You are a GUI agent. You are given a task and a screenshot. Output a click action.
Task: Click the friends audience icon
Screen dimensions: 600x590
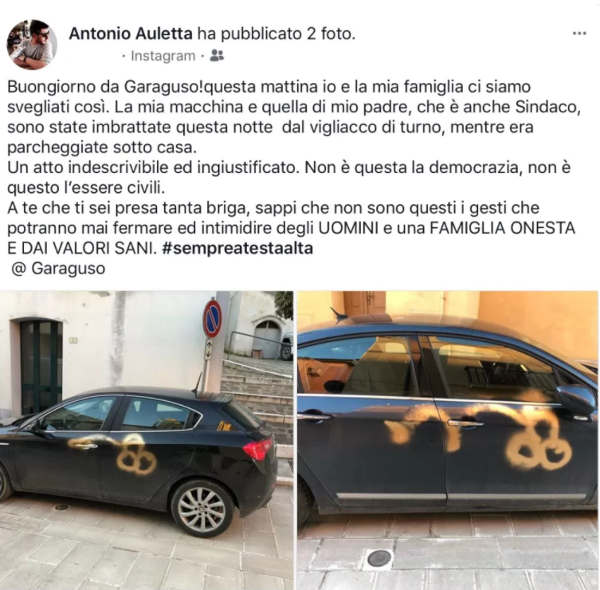point(217,56)
